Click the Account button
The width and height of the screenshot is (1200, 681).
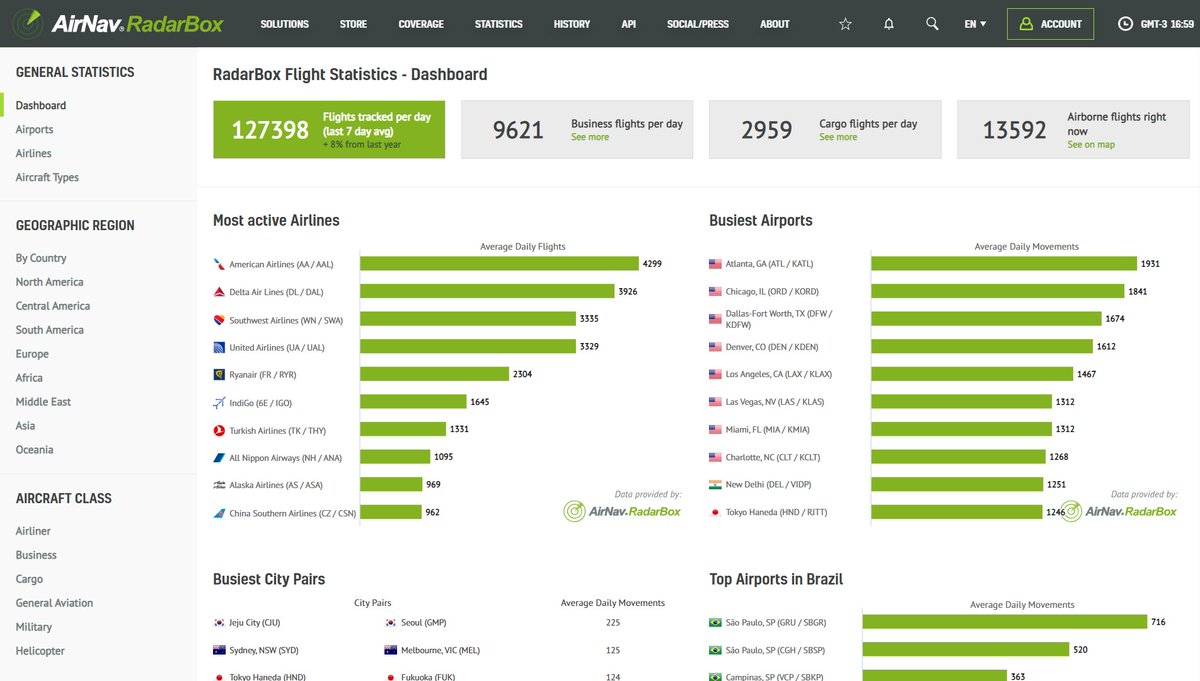click(1050, 24)
